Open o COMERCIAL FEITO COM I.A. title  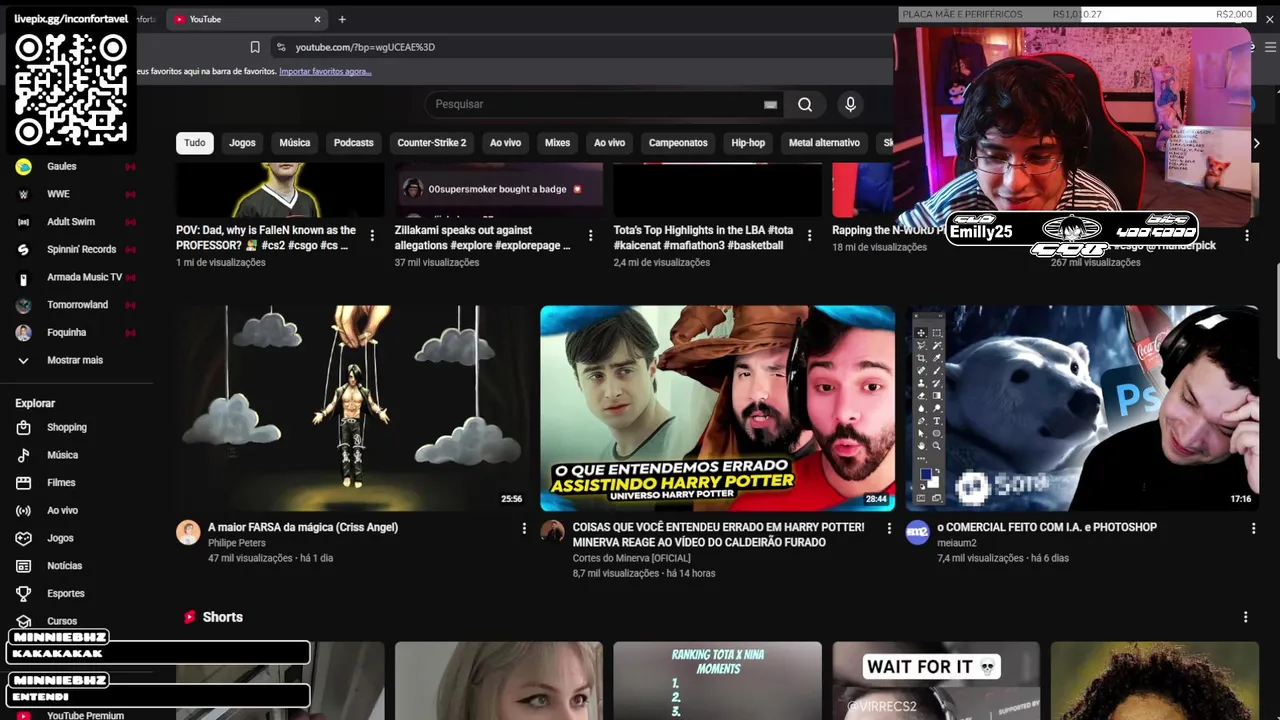(1047, 527)
